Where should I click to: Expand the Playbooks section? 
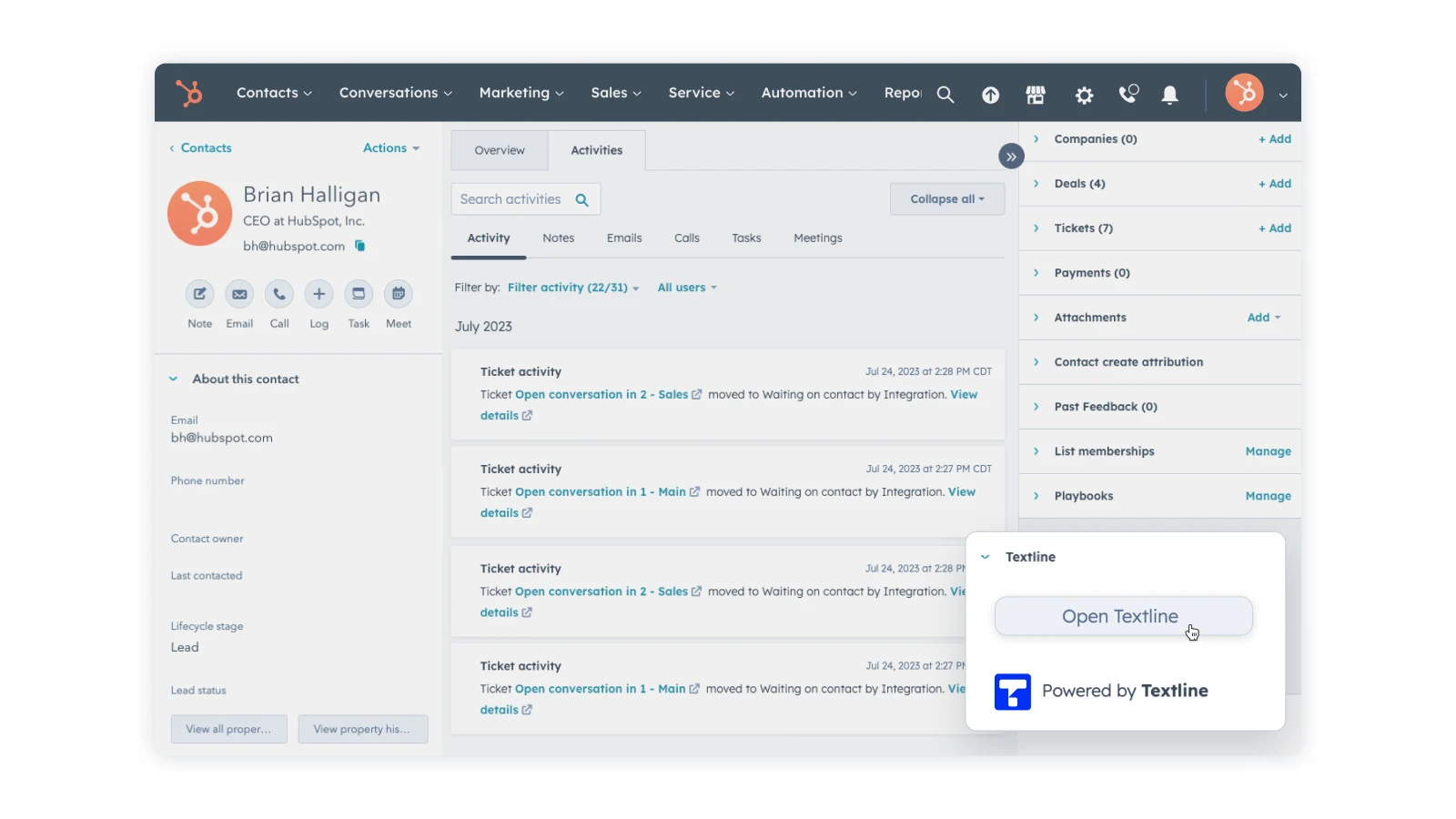[x=1036, y=496]
